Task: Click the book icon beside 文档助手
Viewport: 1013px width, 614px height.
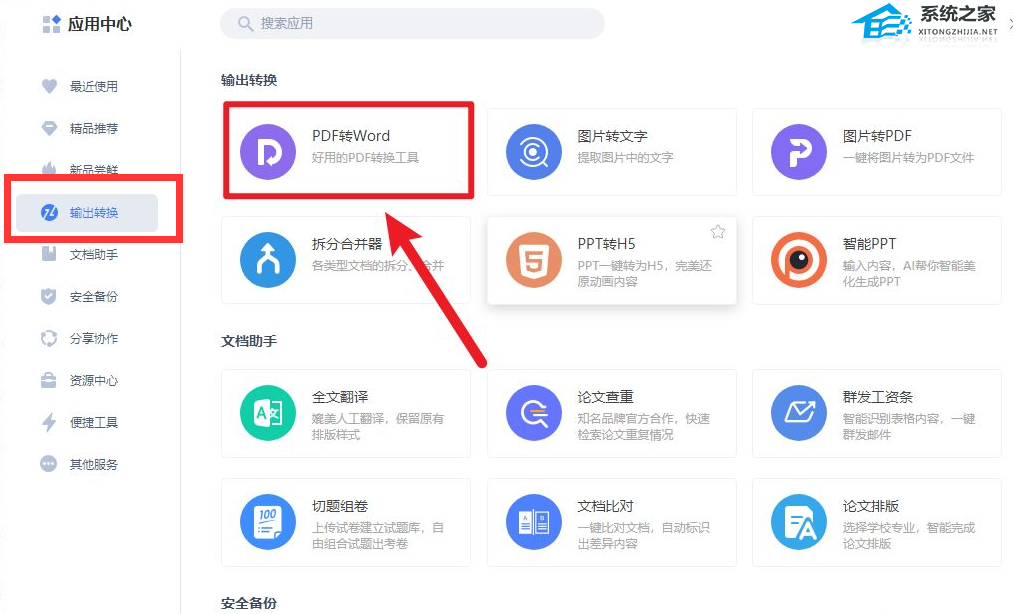Action: (49, 254)
